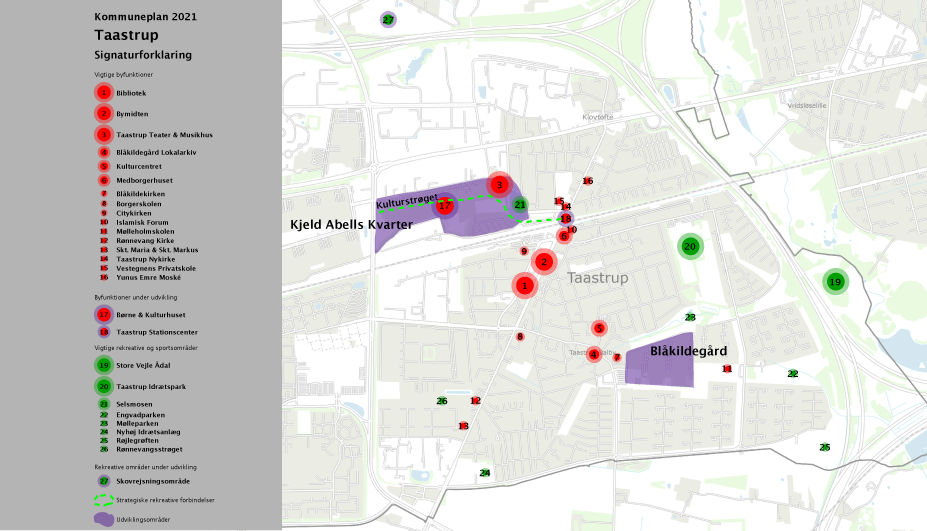Click the purple Udviklingsområder legend swatch

103,518
